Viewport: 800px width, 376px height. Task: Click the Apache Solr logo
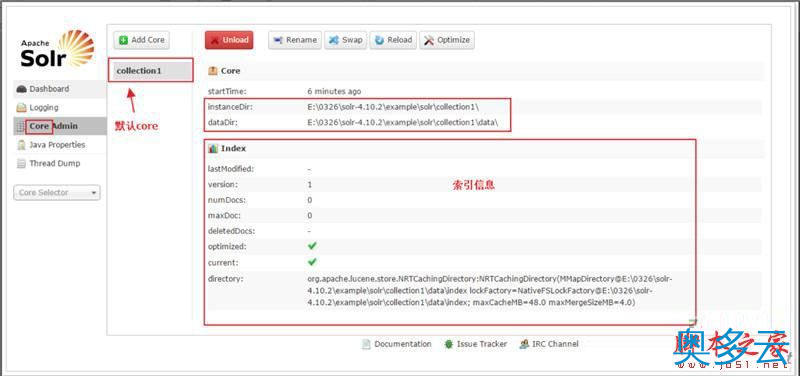click(x=57, y=49)
